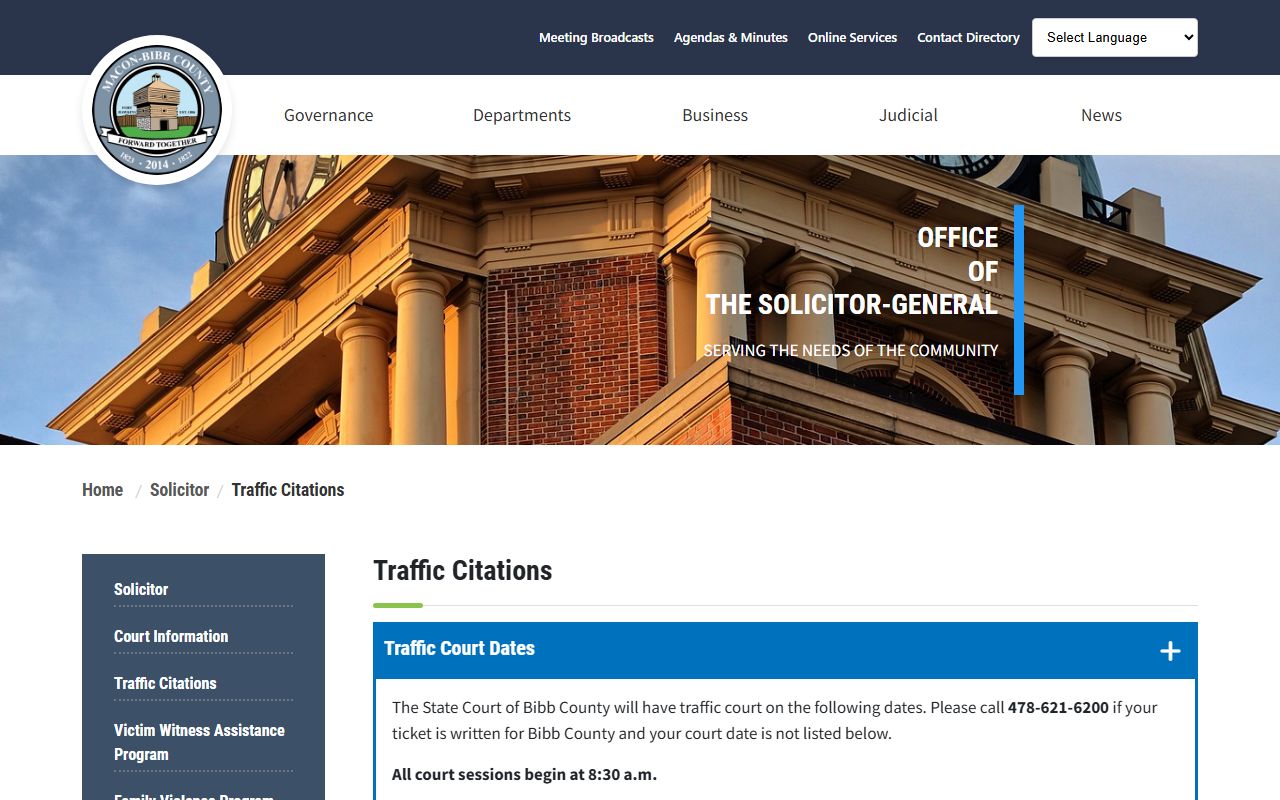Open Solicitor in the sidebar

(x=141, y=589)
